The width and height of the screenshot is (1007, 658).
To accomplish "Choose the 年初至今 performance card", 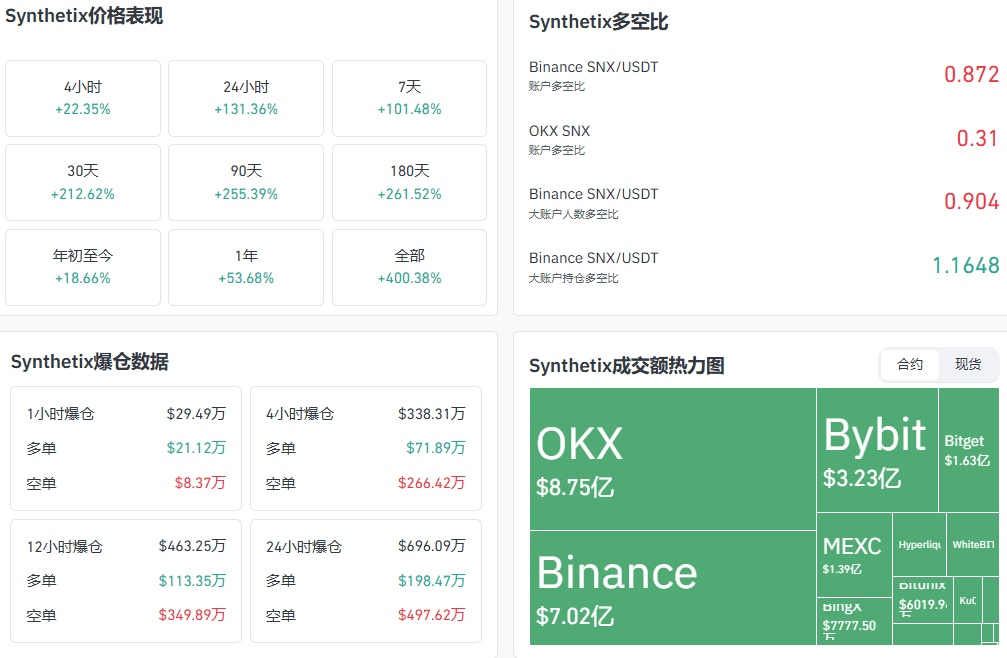I will pyautogui.click(x=83, y=267).
